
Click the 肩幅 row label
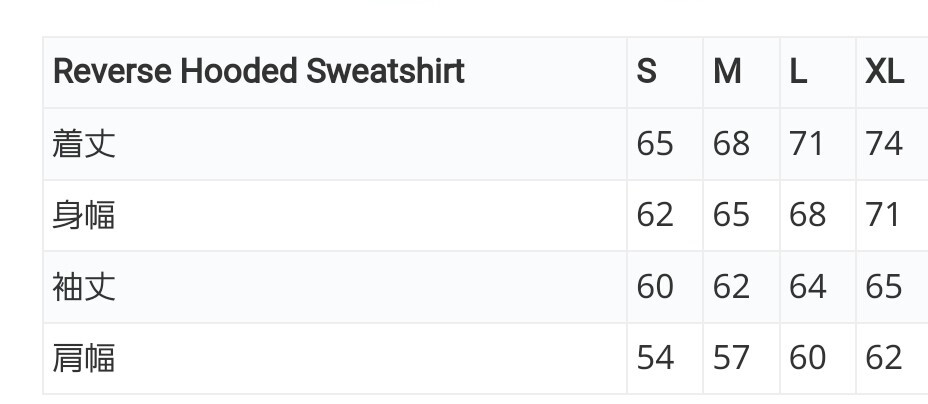pyautogui.click(x=84, y=358)
